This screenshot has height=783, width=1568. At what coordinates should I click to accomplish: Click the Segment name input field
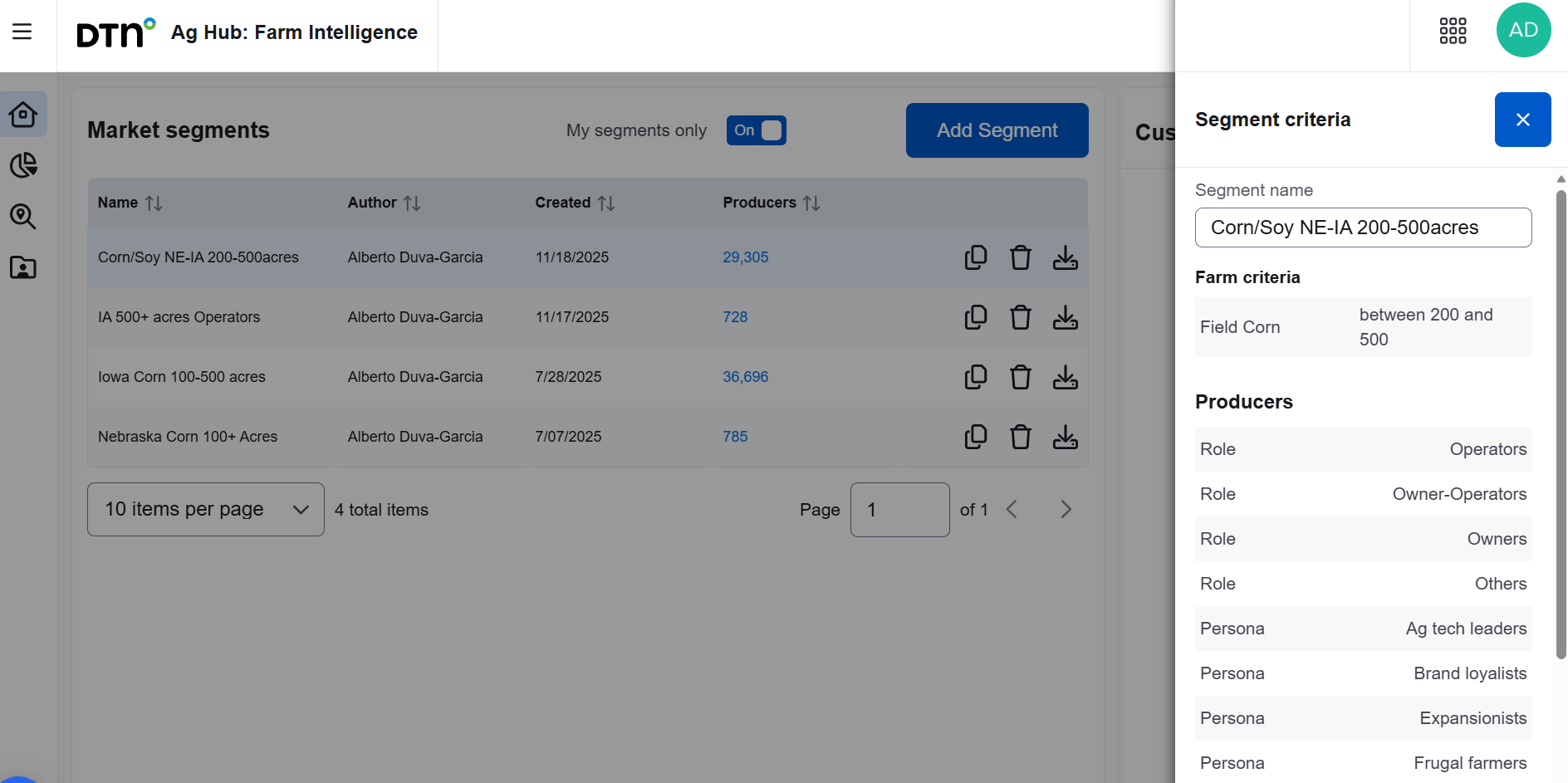tap(1363, 228)
